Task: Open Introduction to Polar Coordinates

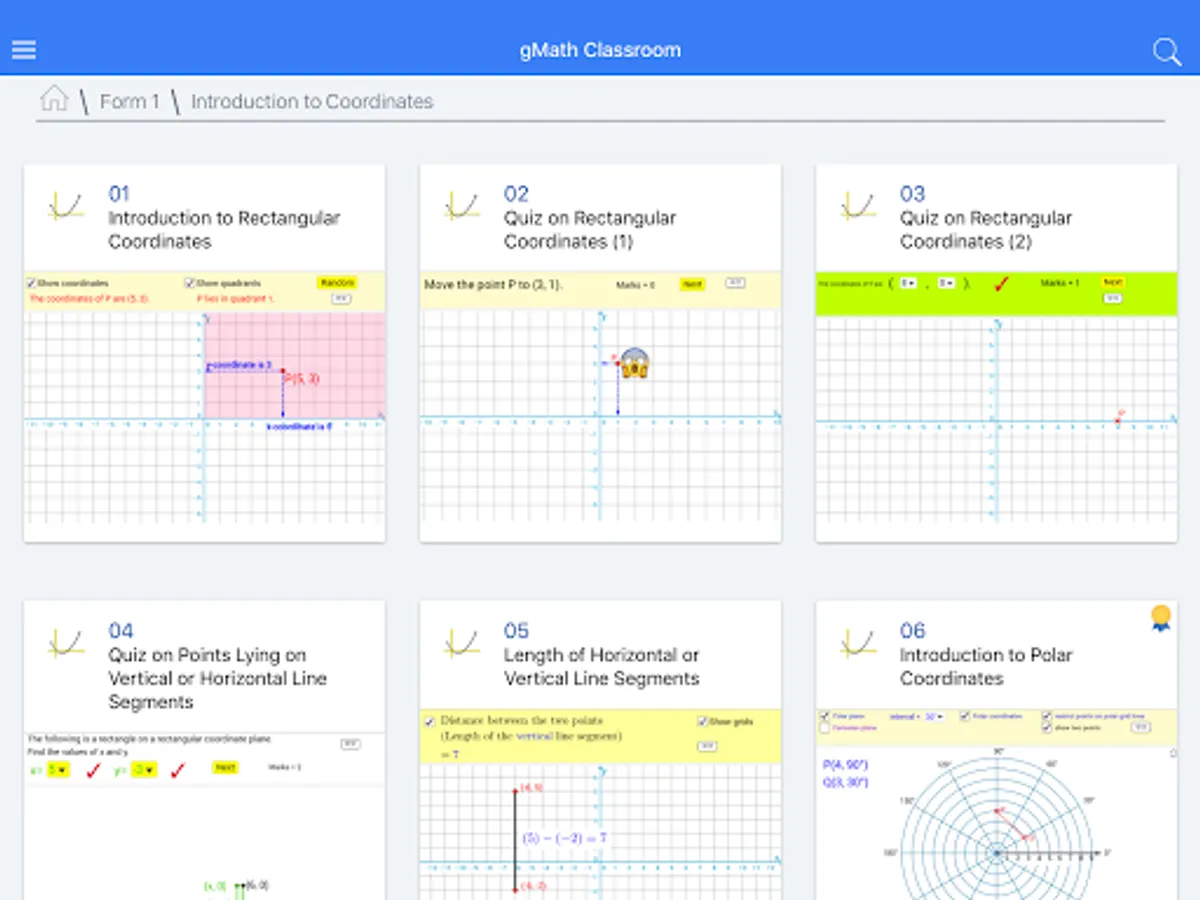Action: [x=986, y=666]
